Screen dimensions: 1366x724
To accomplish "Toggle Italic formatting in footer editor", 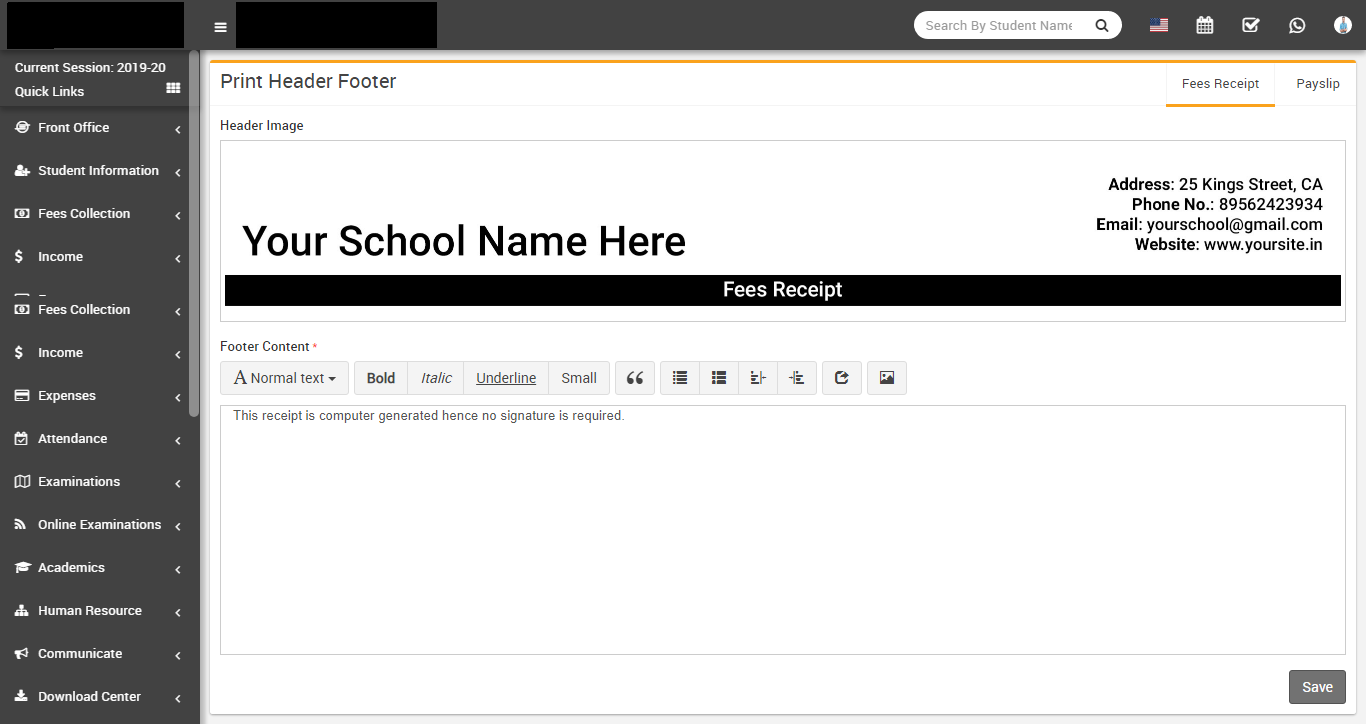I will [x=435, y=378].
